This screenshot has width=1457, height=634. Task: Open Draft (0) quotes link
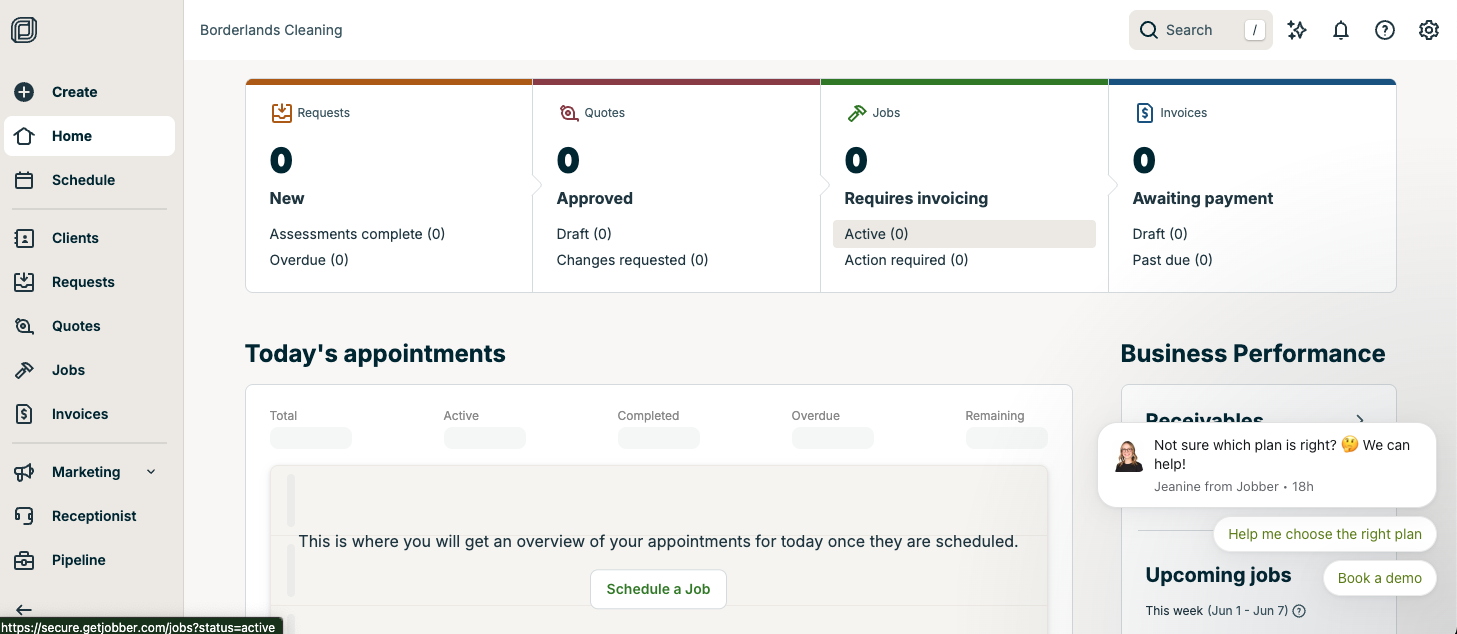click(x=584, y=234)
